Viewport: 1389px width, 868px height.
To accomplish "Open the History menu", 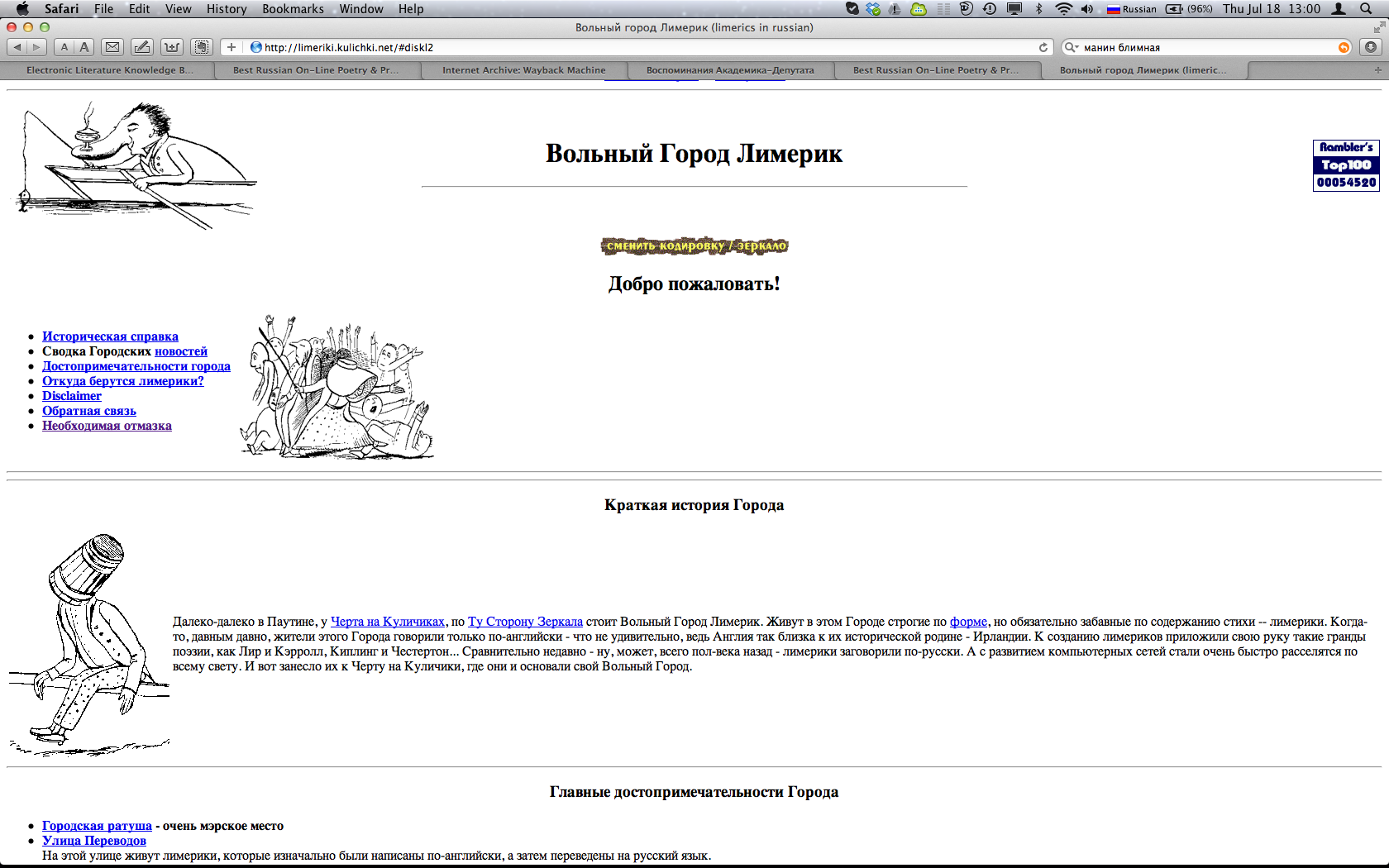I will click(x=227, y=8).
